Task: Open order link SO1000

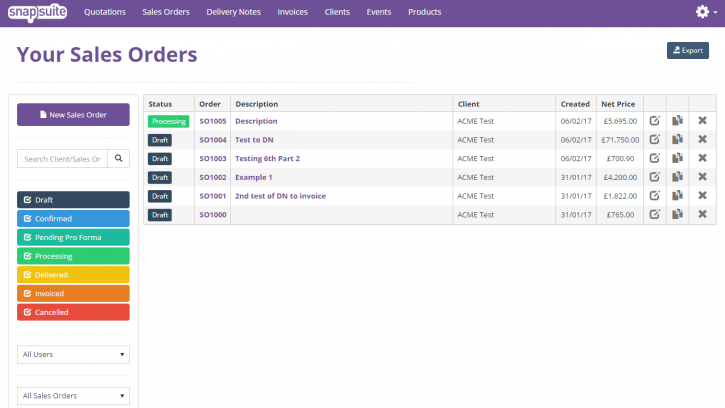Action: tap(213, 215)
